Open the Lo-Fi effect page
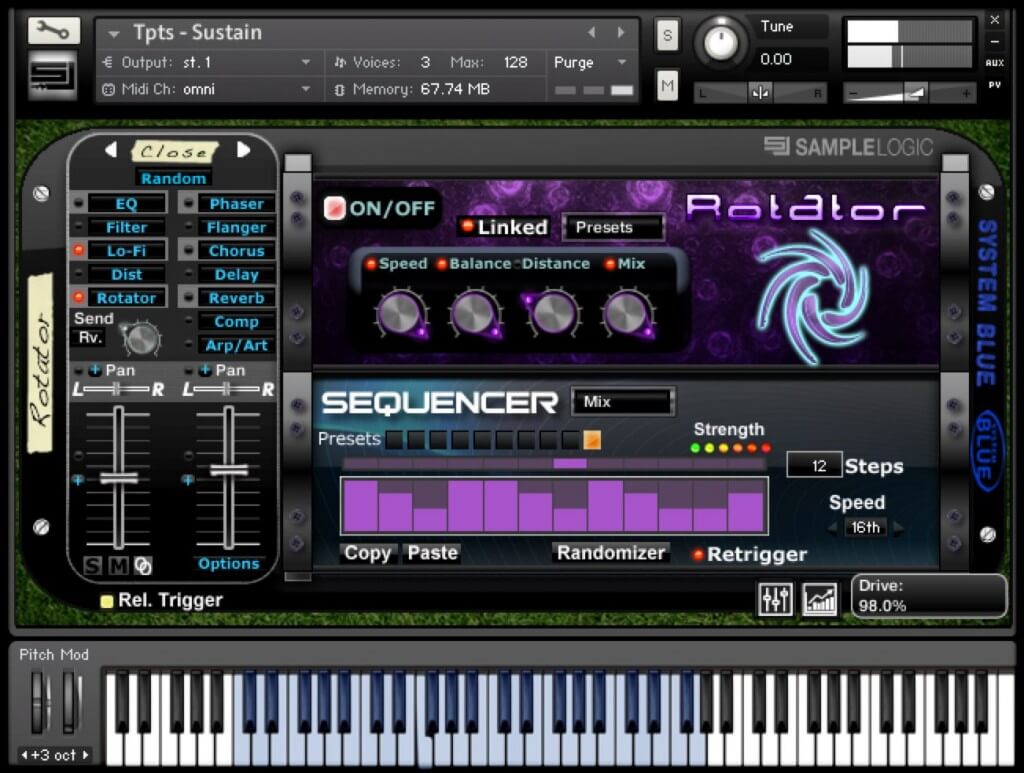 [126, 251]
